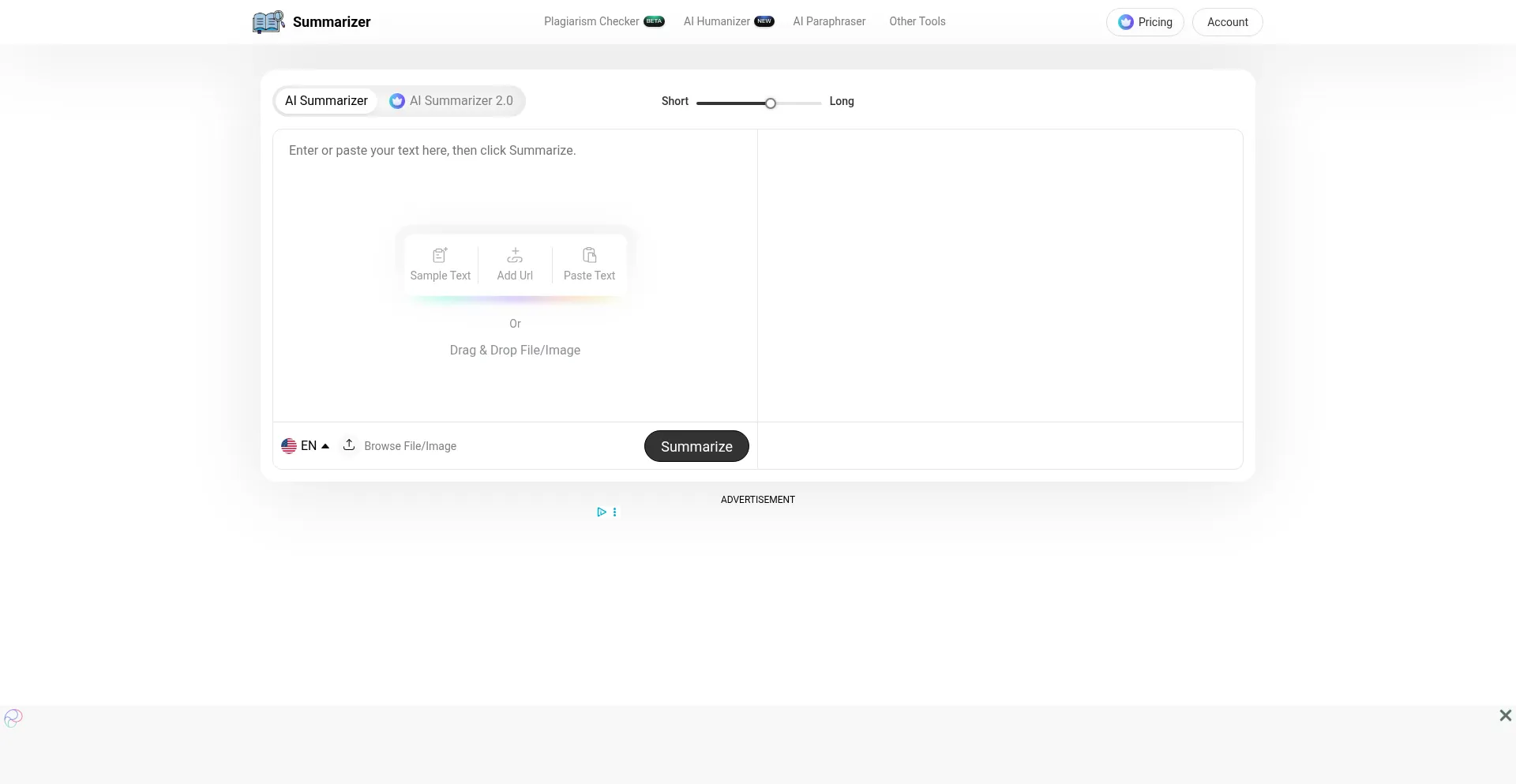Click the summary length slider handle
This screenshot has width=1516, height=784.
(x=771, y=103)
